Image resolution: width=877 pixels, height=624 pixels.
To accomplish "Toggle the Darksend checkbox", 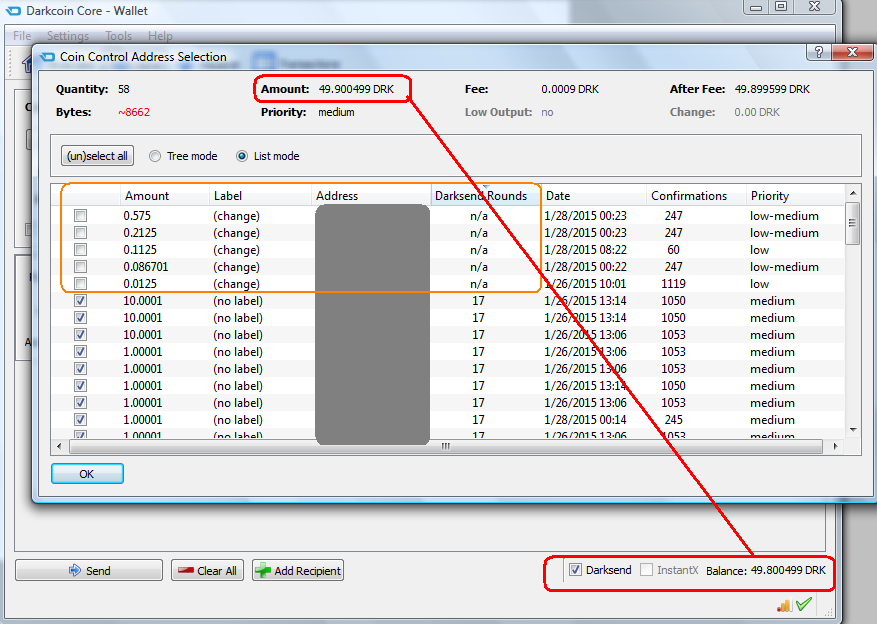I will pos(575,570).
